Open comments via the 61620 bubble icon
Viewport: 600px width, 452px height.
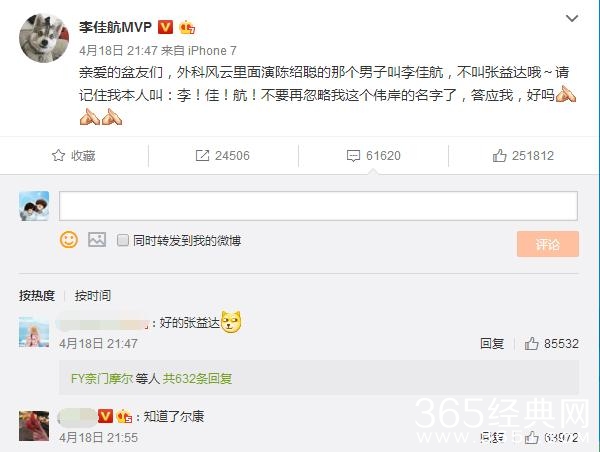coord(353,156)
